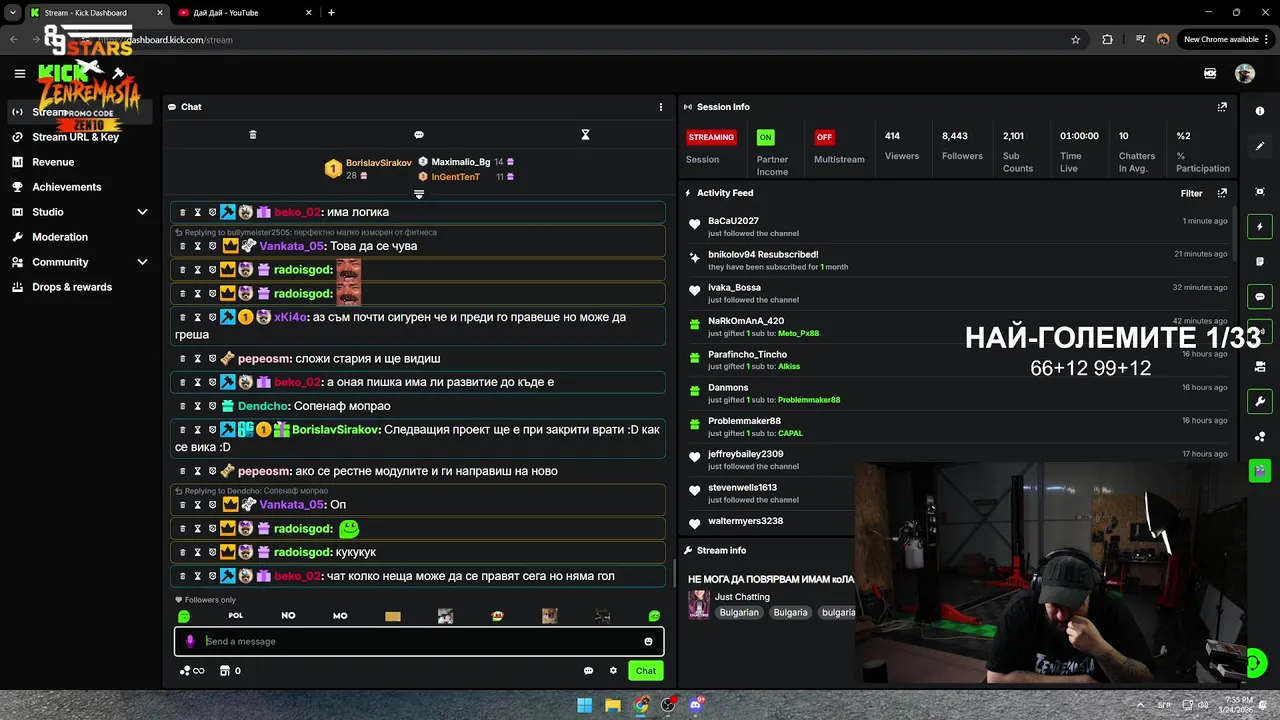Open the Activity Feed Filter
The height and width of the screenshot is (720, 1280).
coord(1191,193)
